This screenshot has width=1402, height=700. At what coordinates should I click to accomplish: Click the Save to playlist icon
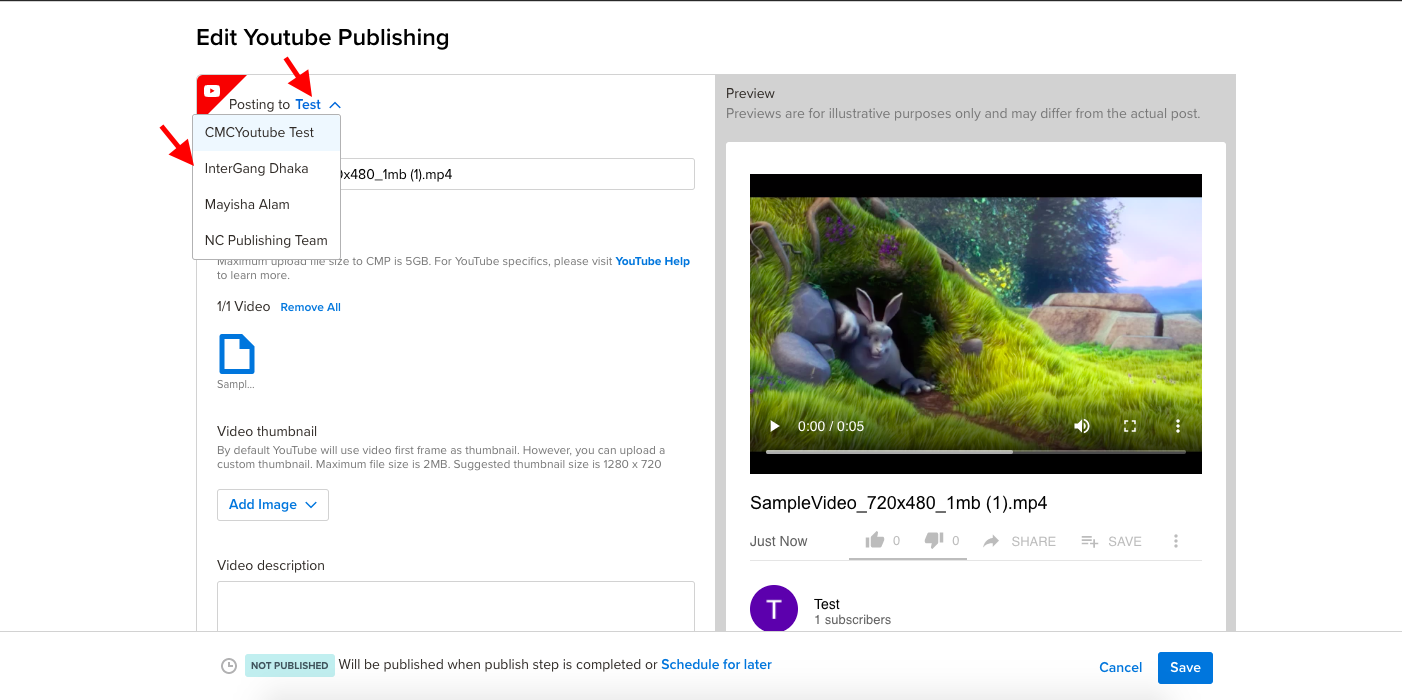1090,541
